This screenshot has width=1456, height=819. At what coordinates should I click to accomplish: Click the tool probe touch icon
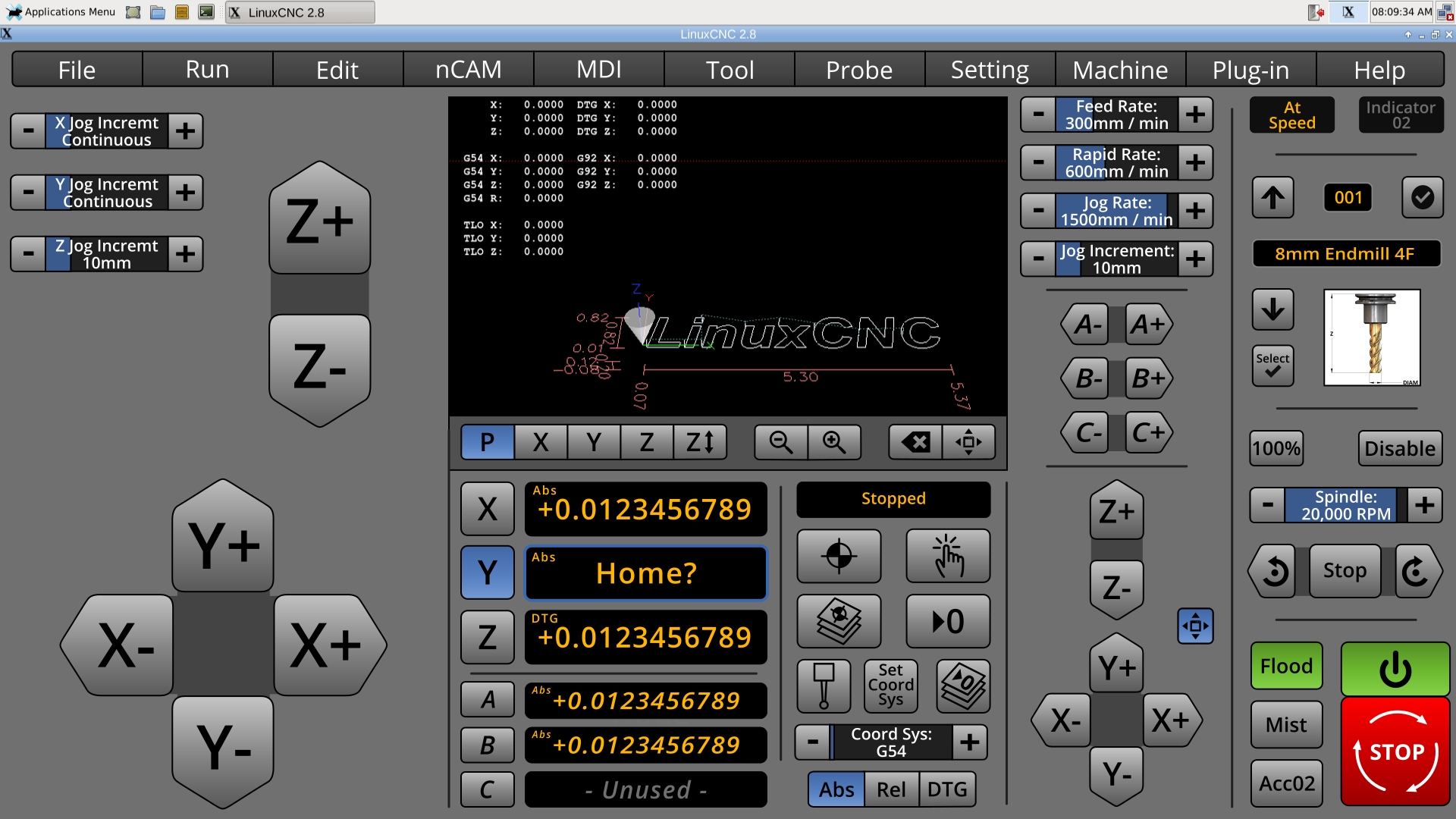824,686
